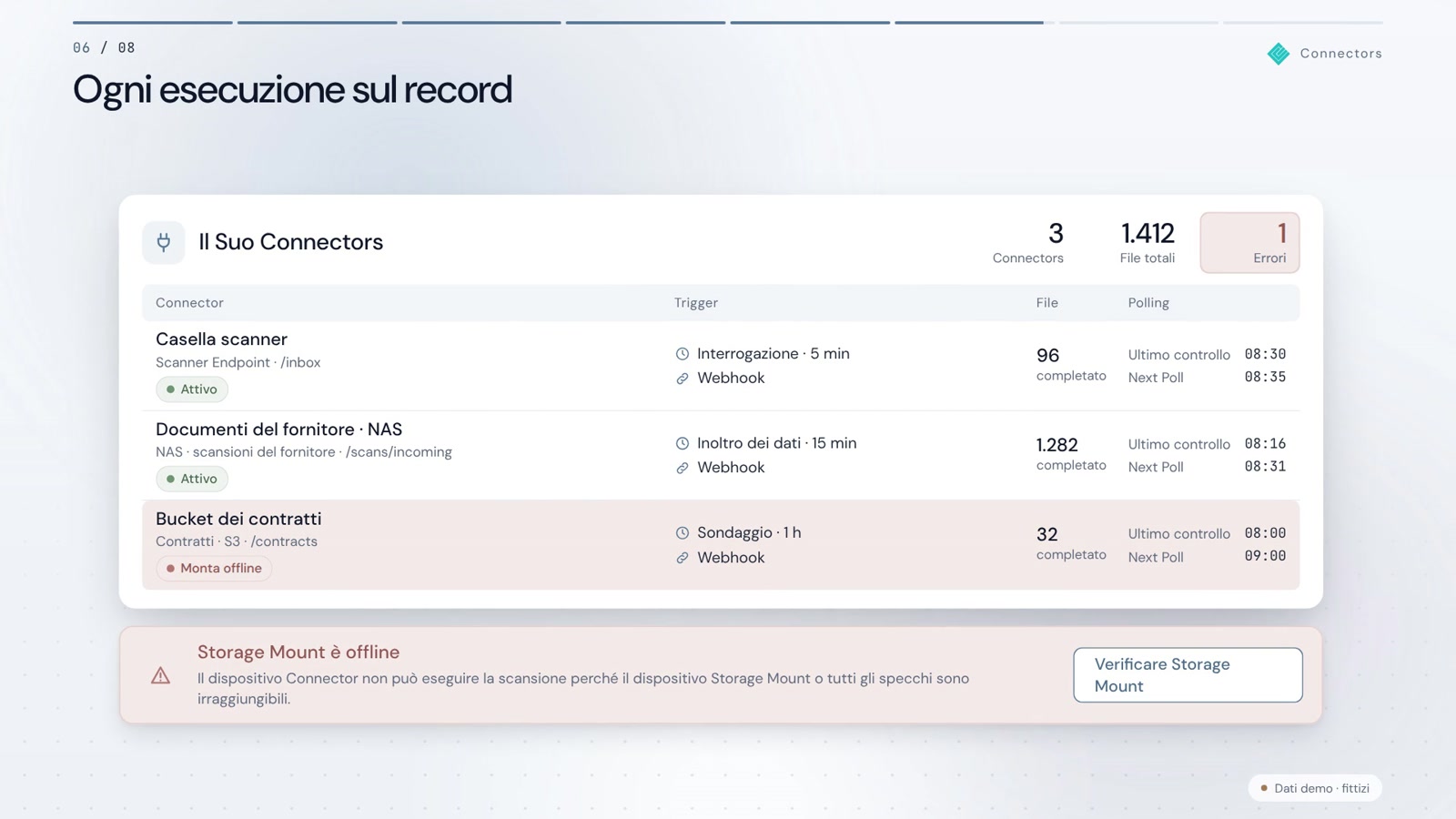1456x819 pixels.
Task: Click the Next Poll time 08:35
Action: coord(1265,377)
